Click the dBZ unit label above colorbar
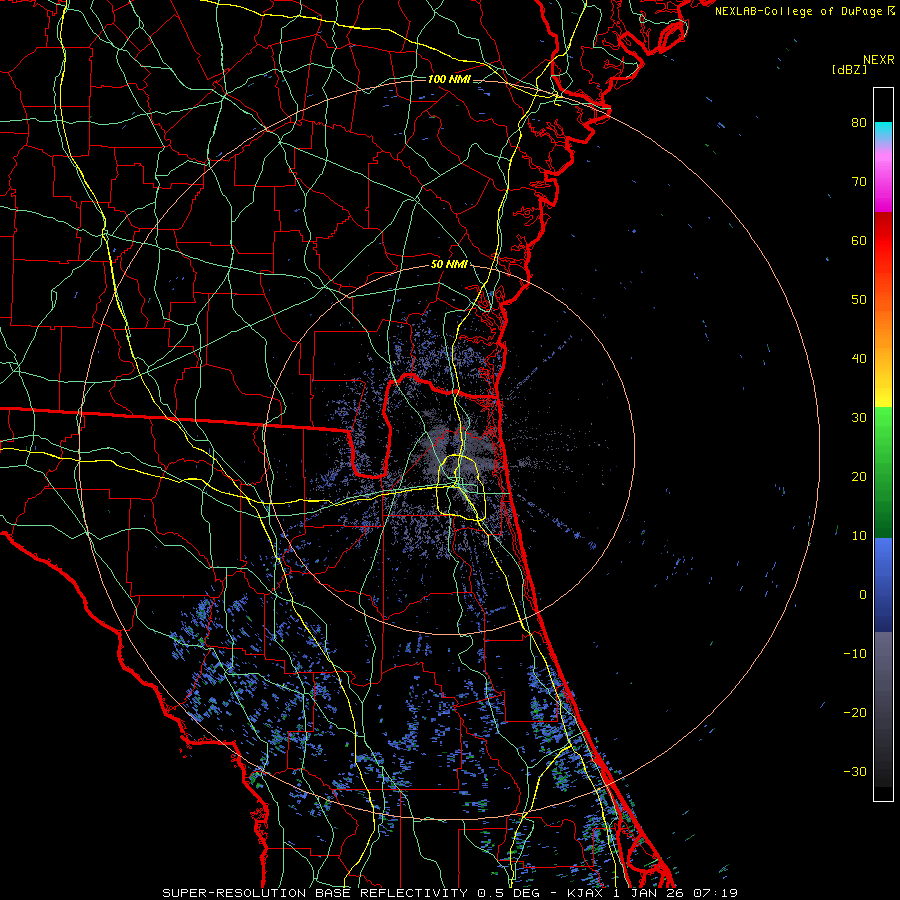Viewport: 900px width, 900px height. pyautogui.click(x=849, y=70)
